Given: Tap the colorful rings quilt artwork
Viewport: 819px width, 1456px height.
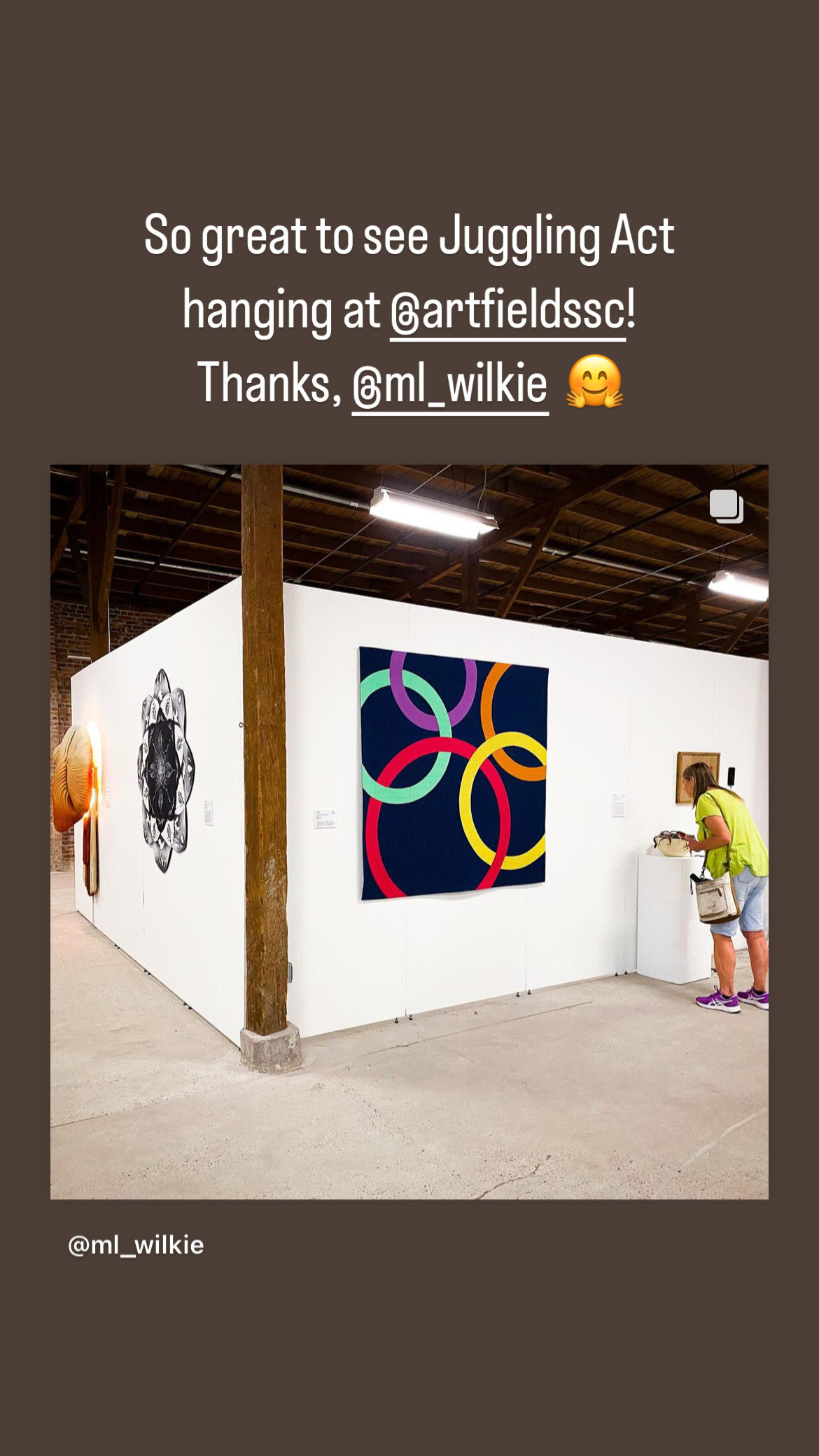Looking at the screenshot, I should 454,773.
